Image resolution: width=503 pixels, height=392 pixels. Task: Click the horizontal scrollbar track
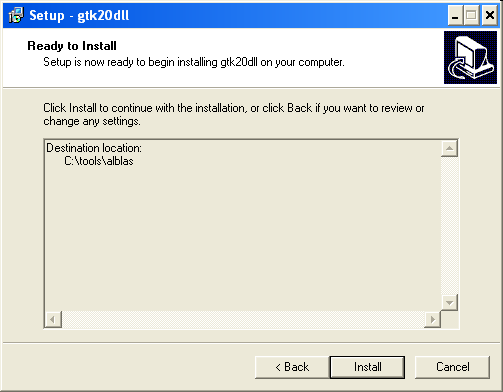[243, 319]
